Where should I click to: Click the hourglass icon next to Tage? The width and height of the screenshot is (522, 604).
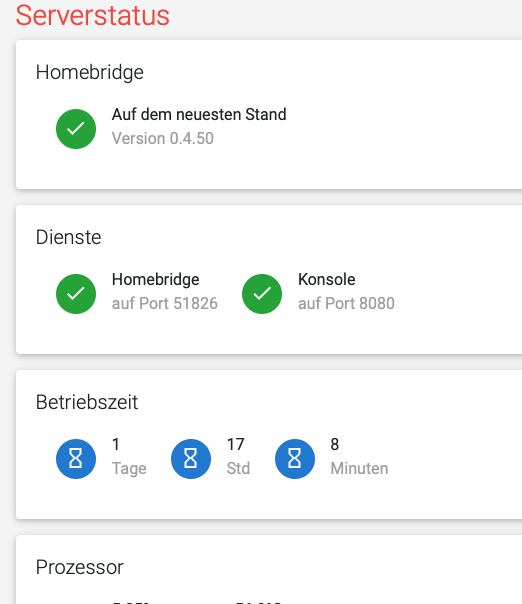(76, 458)
